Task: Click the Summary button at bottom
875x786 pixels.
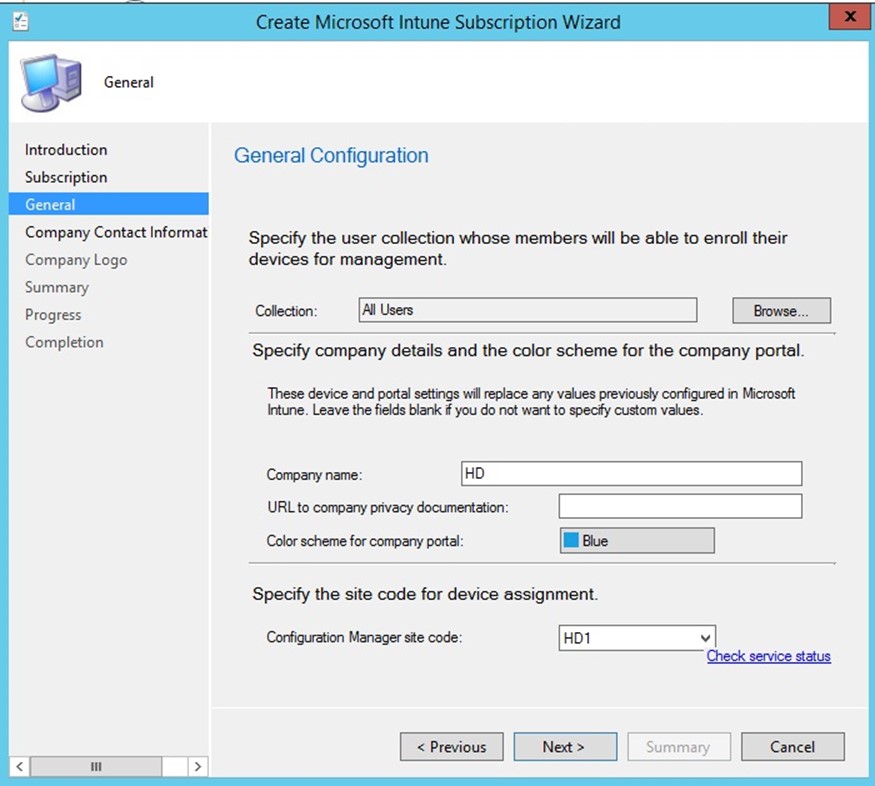Action: [679, 746]
